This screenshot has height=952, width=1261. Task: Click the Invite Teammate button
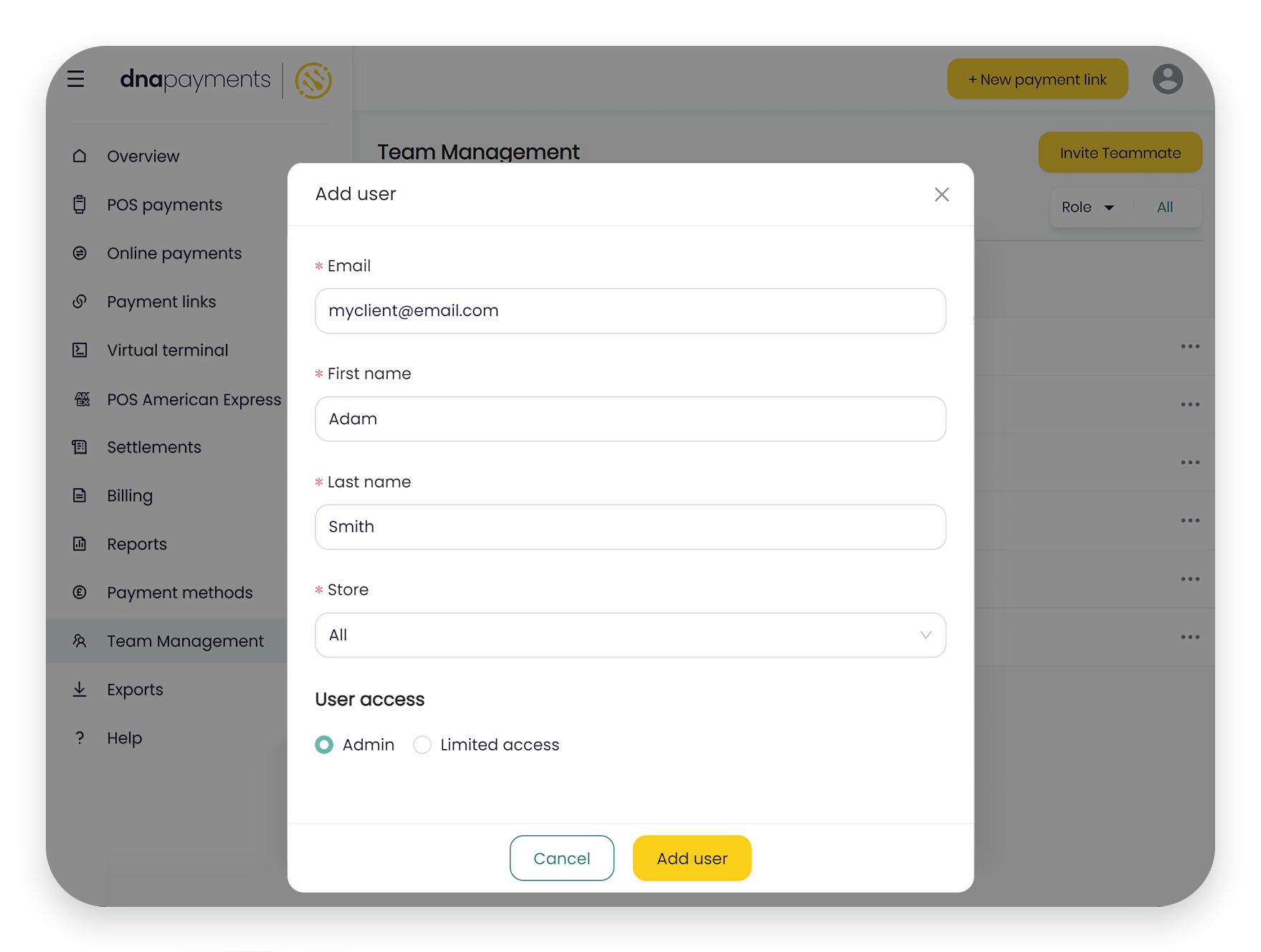pyautogui.click(x=1120, y=152)
